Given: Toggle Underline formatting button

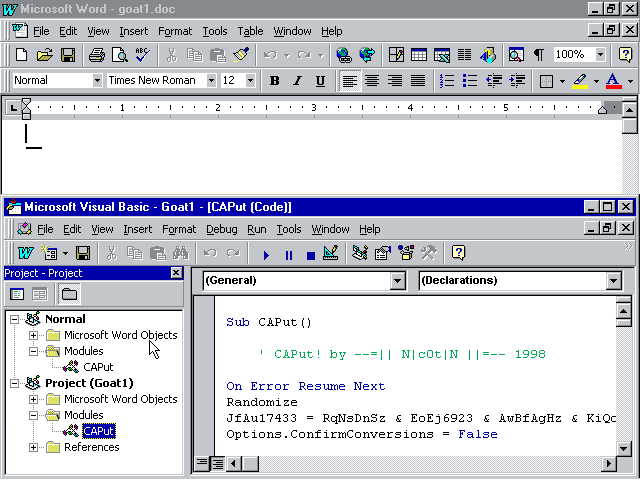Looking at the screenshot, I should coord(320,81).
